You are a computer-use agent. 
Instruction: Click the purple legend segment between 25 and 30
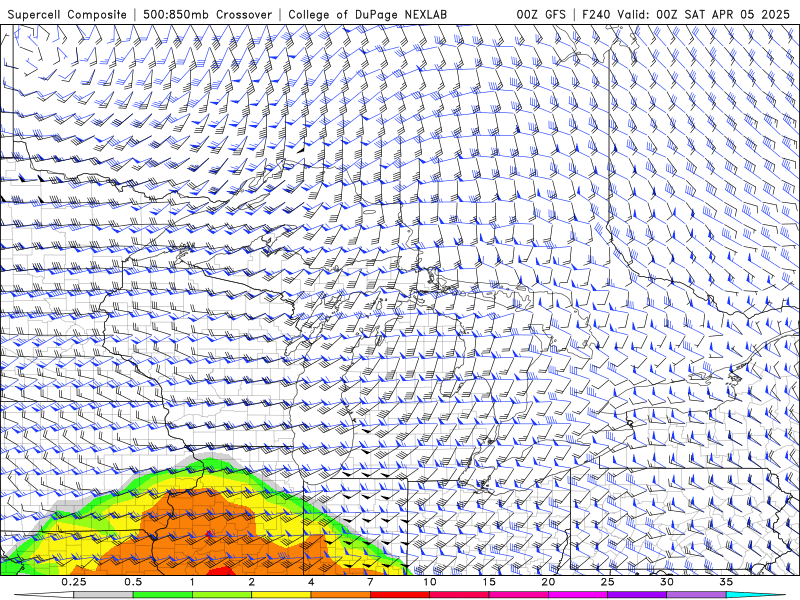click(x=637, y=595)
